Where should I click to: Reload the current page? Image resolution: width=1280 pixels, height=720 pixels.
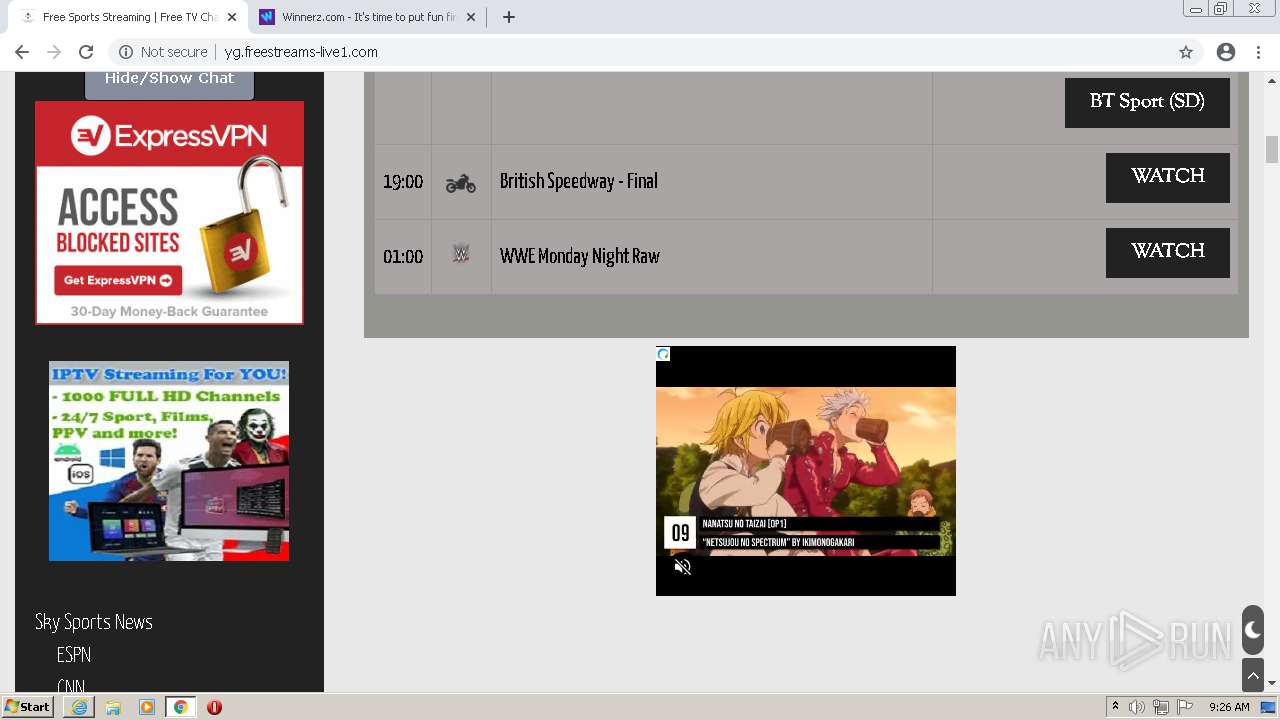point(86,52)
